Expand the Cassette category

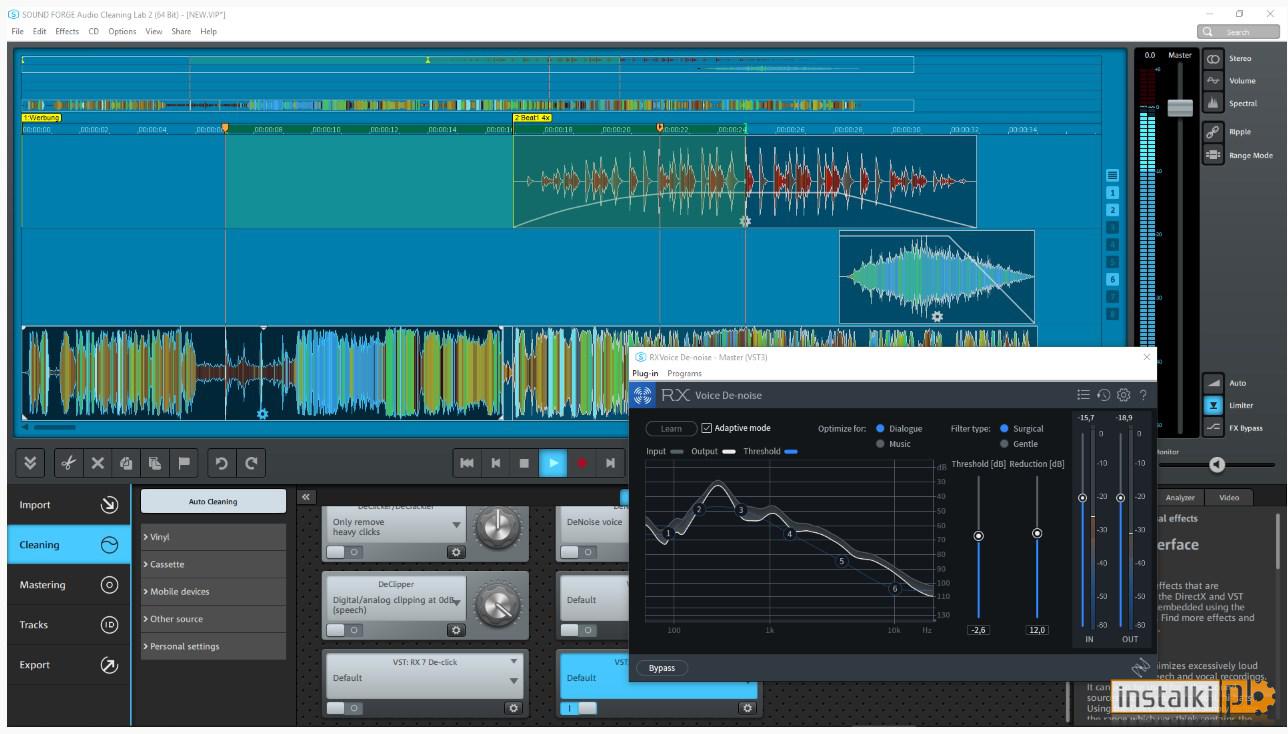(x=213, y=564)
